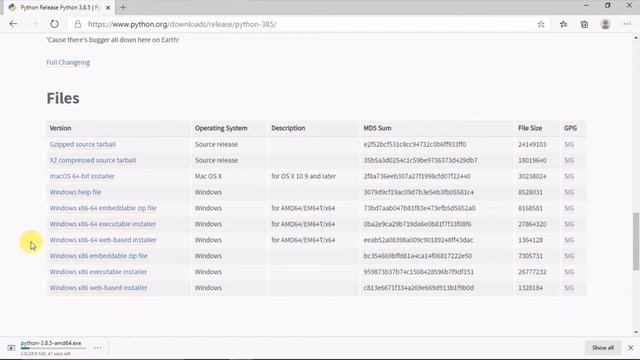The image size is (640, 360).
Task: Download the Gzipped source tarball
Action: pos(83,144)
